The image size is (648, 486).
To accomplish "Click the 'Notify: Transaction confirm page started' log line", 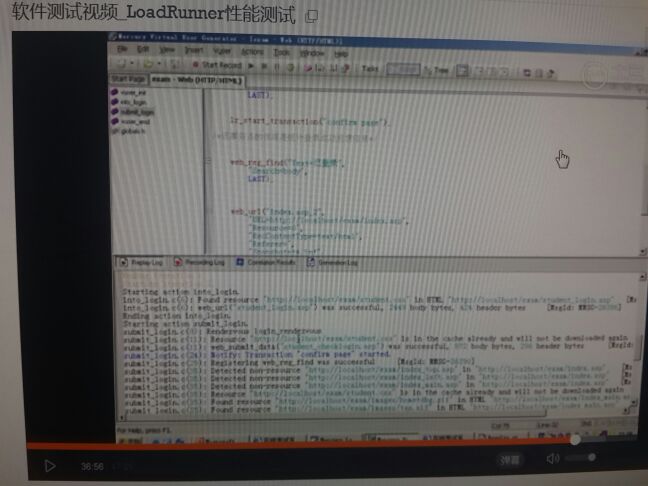I will click(257, 354).
